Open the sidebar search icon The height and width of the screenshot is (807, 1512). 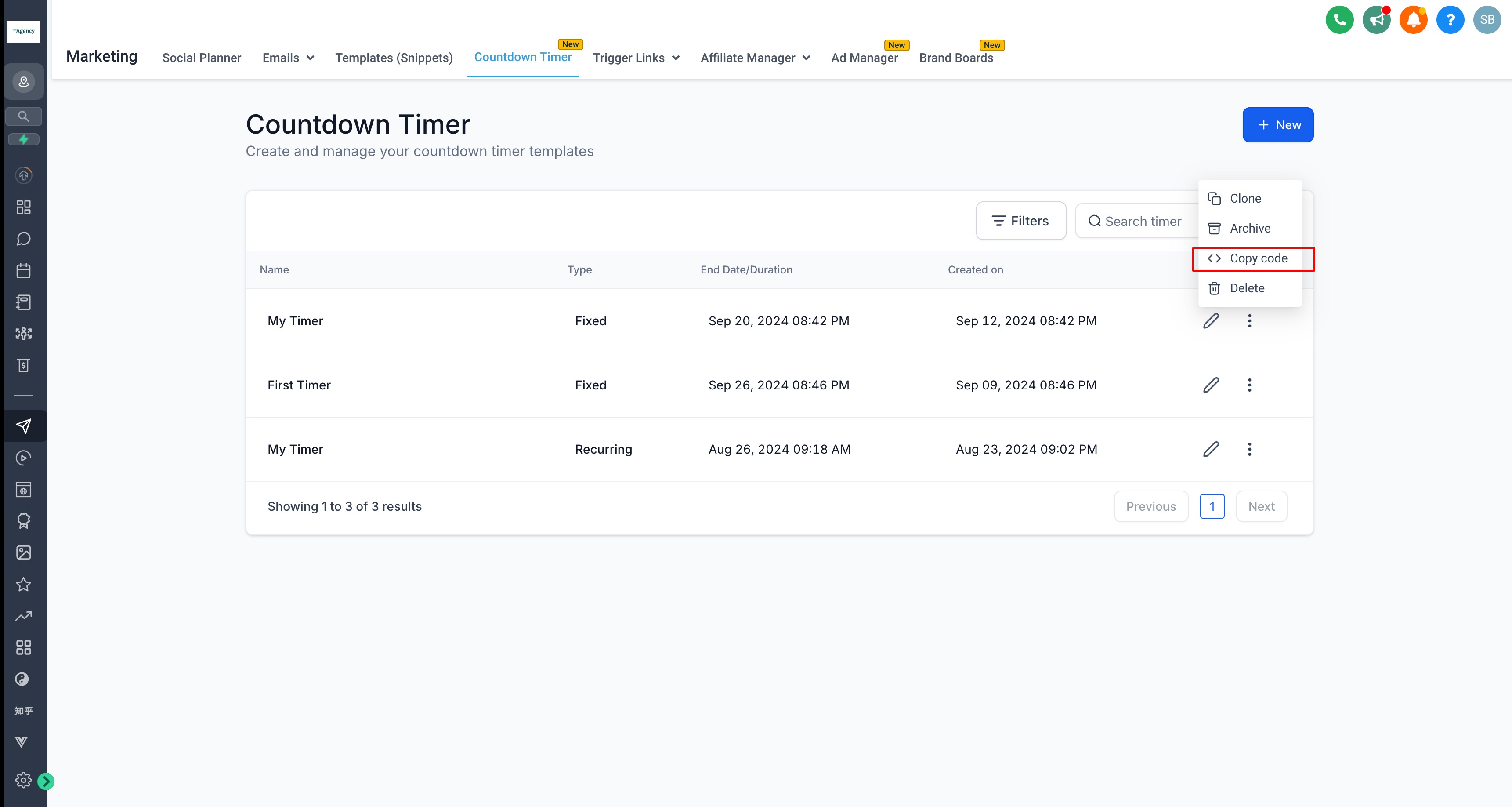coord(23,116)
